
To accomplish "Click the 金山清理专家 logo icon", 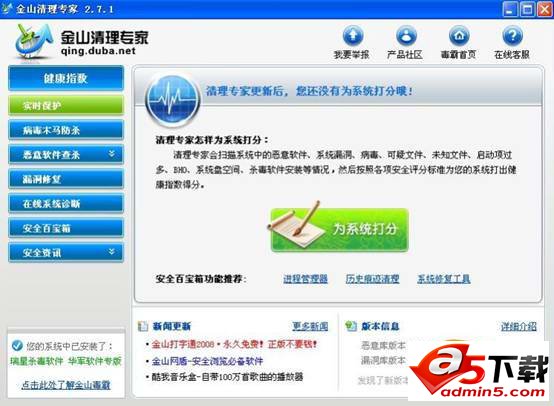I will (x=34, y=42).
